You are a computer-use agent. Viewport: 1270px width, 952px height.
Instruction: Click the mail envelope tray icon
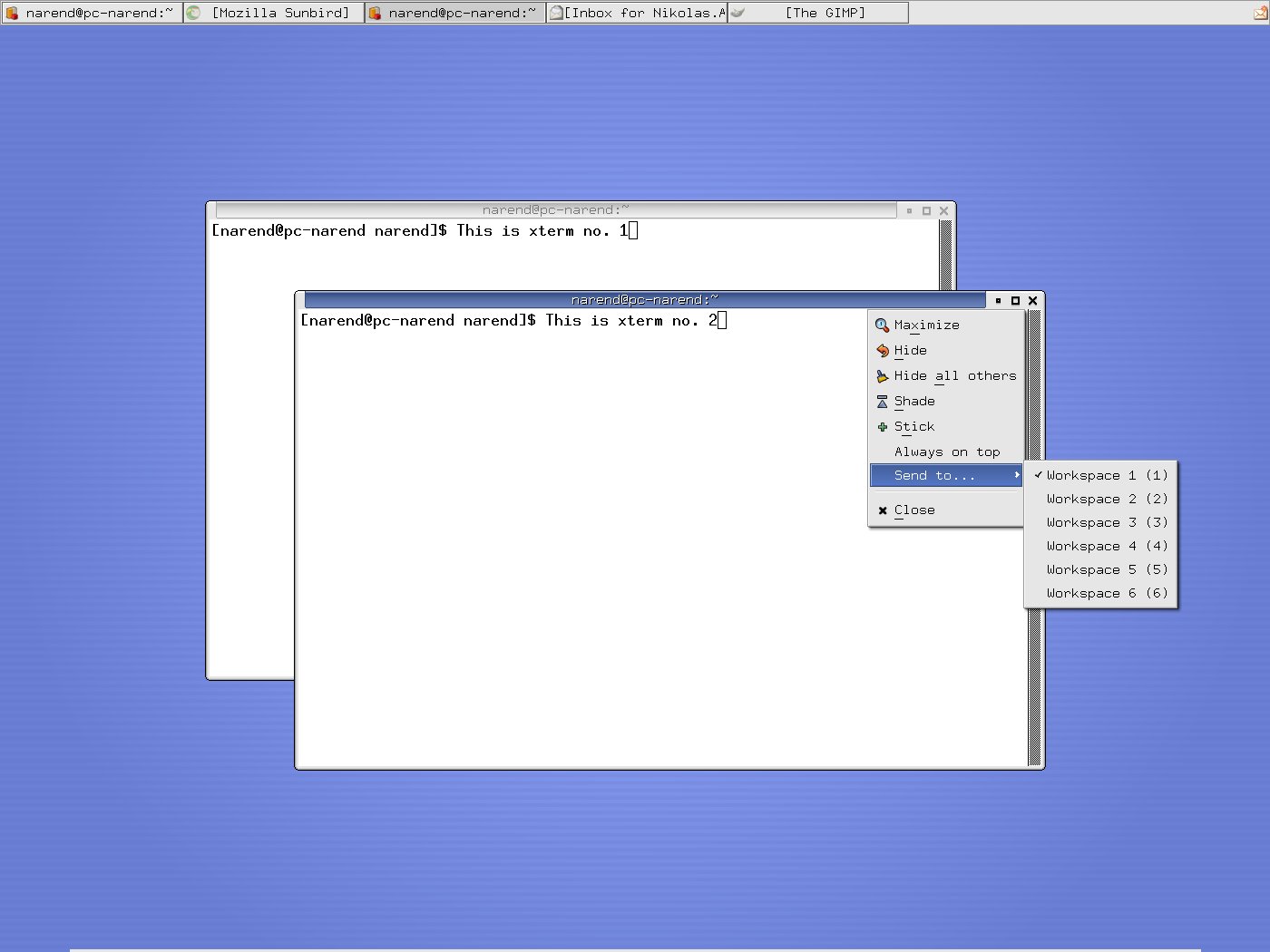pyautogui.click(x=1260, y=13)
